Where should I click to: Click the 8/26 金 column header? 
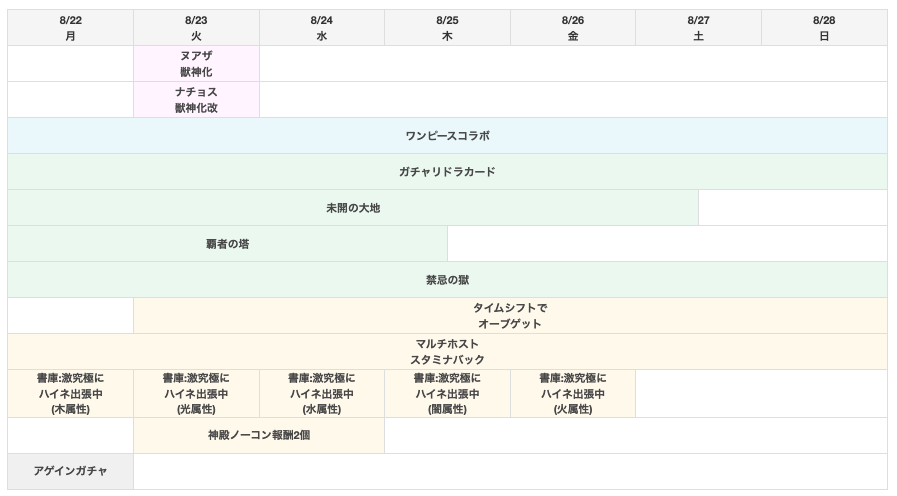pyautogui.click(x=573, y=27)
